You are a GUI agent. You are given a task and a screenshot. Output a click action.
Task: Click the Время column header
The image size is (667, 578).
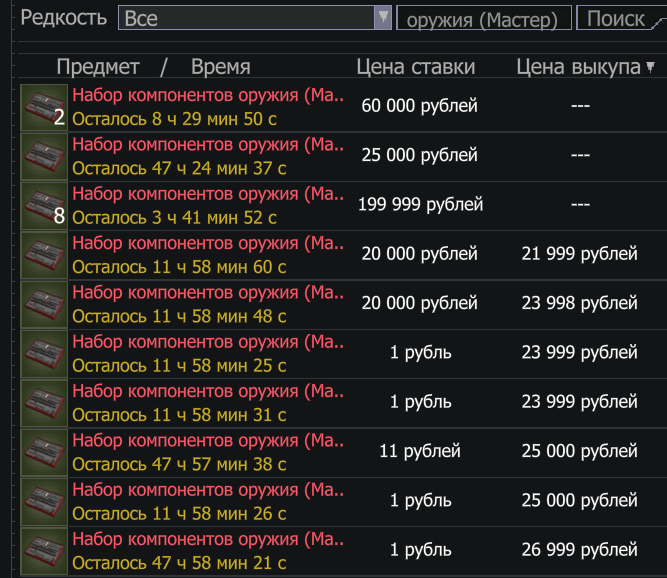(220, 67)
